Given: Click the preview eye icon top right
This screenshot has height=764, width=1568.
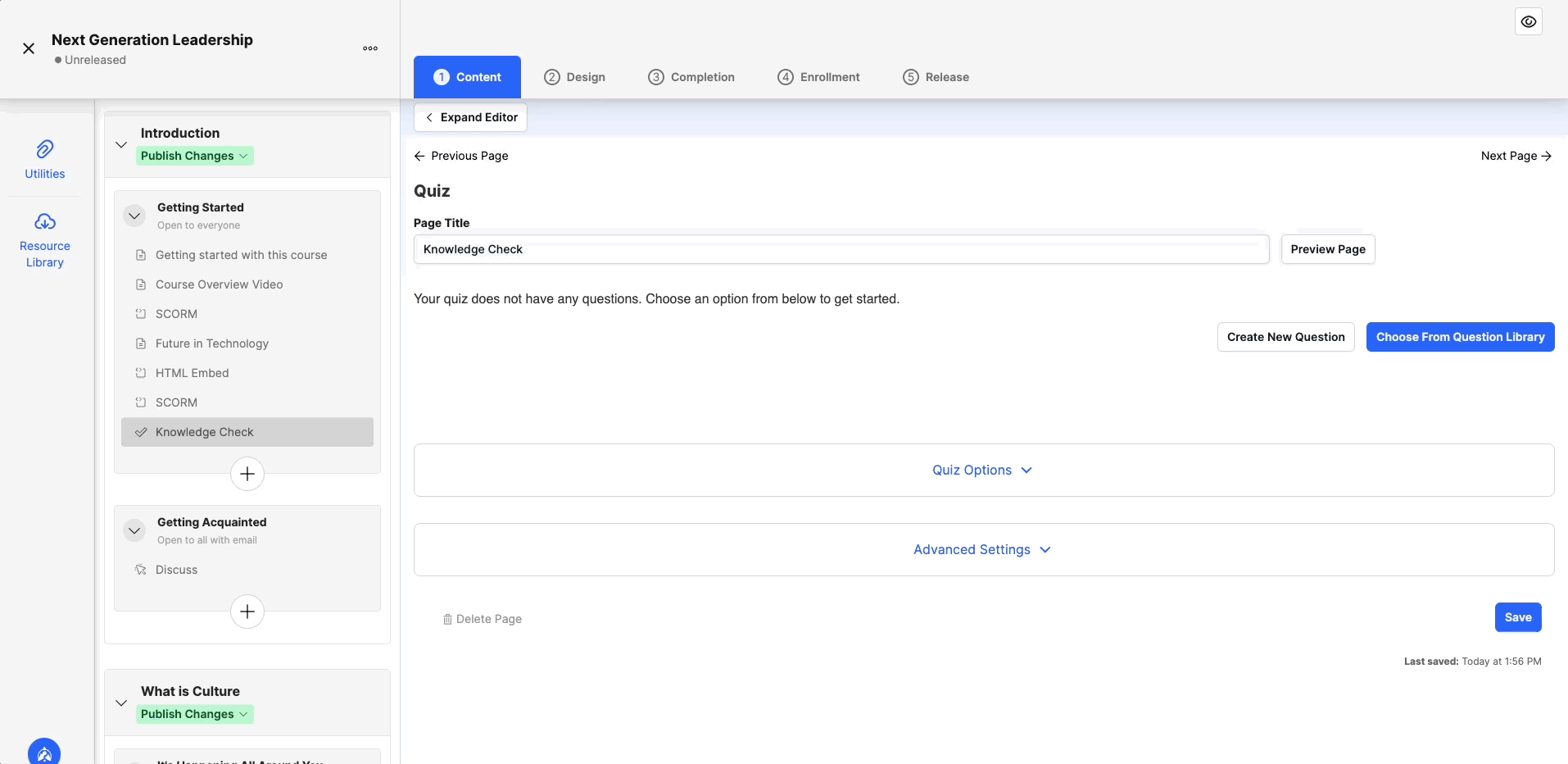Looking at the screenshot, I should tap(1528, 21).
